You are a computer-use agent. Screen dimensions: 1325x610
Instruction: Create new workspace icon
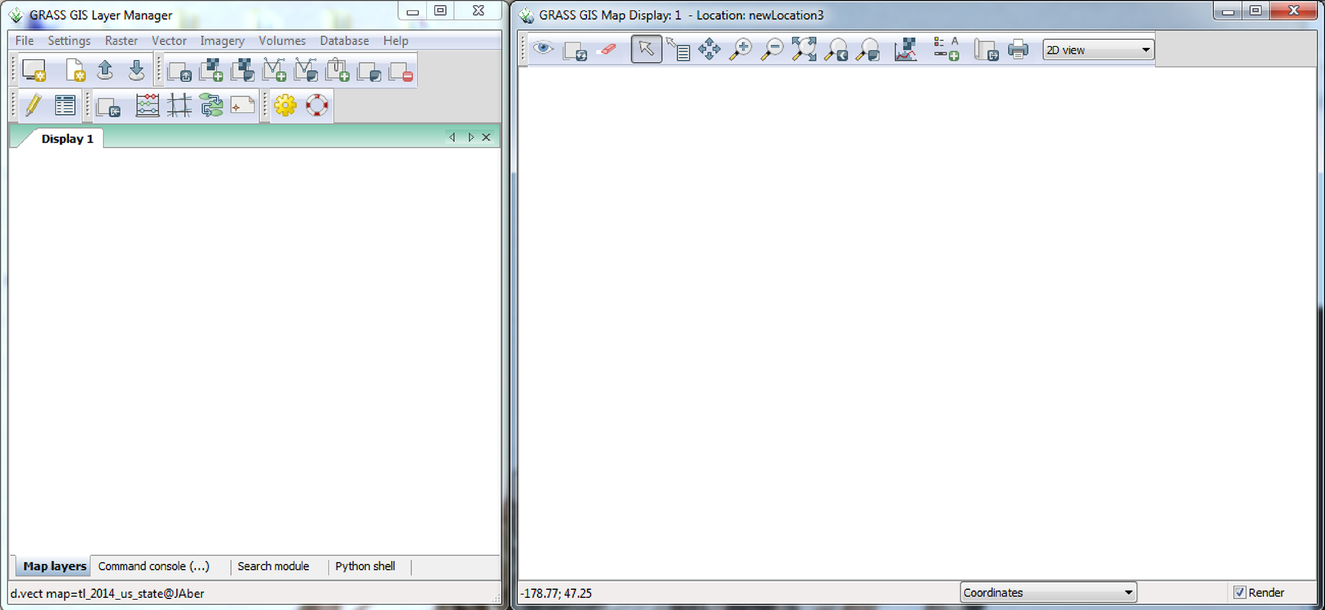coord(76,70)
